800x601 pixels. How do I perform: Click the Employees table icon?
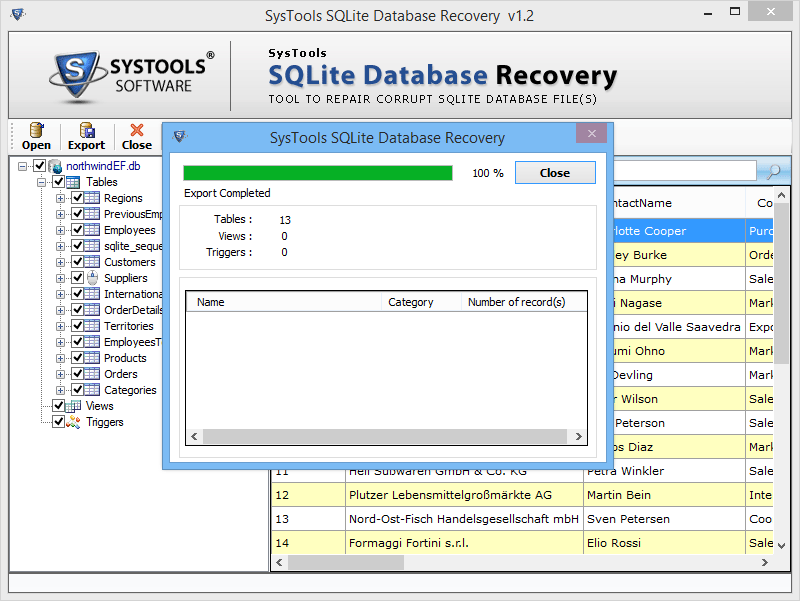pyautogui.click(x=92, y=230)
